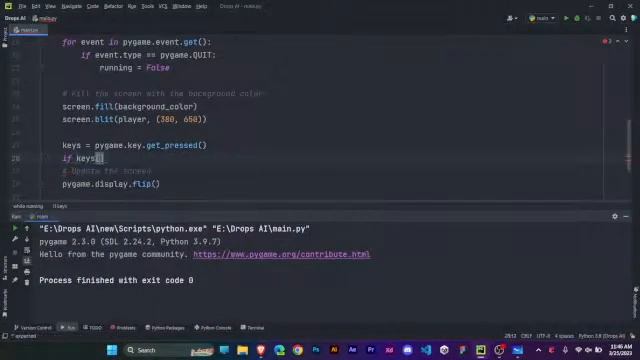Click the down arrow icon in Run console
Image resolution: width=640 pixels, height=360 pixels.
point(27,240)
